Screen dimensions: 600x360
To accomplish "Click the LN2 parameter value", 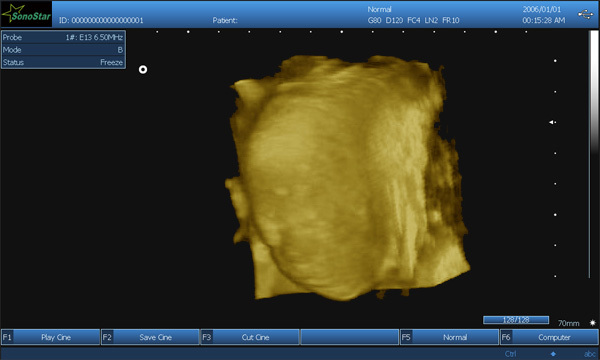I will coord(431,20).
